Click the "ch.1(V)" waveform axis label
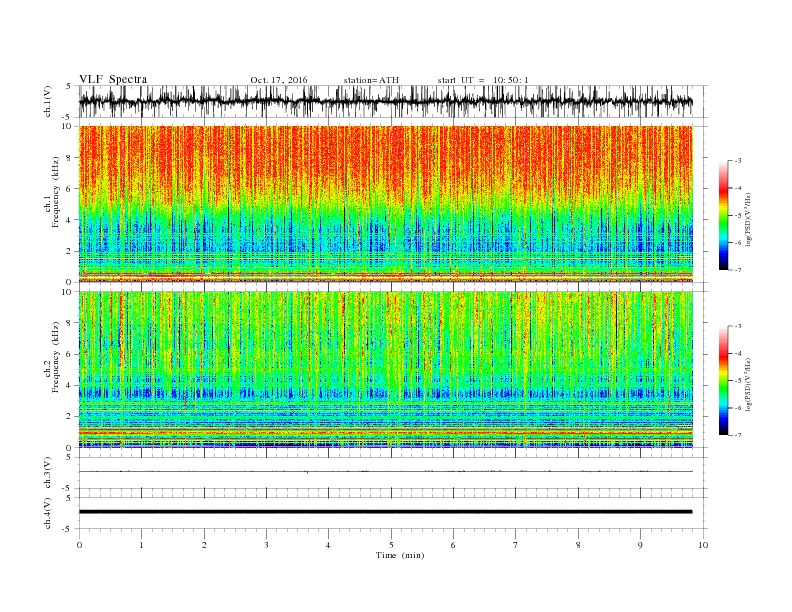The image size is (792, 612). click(x=49, y=101)
